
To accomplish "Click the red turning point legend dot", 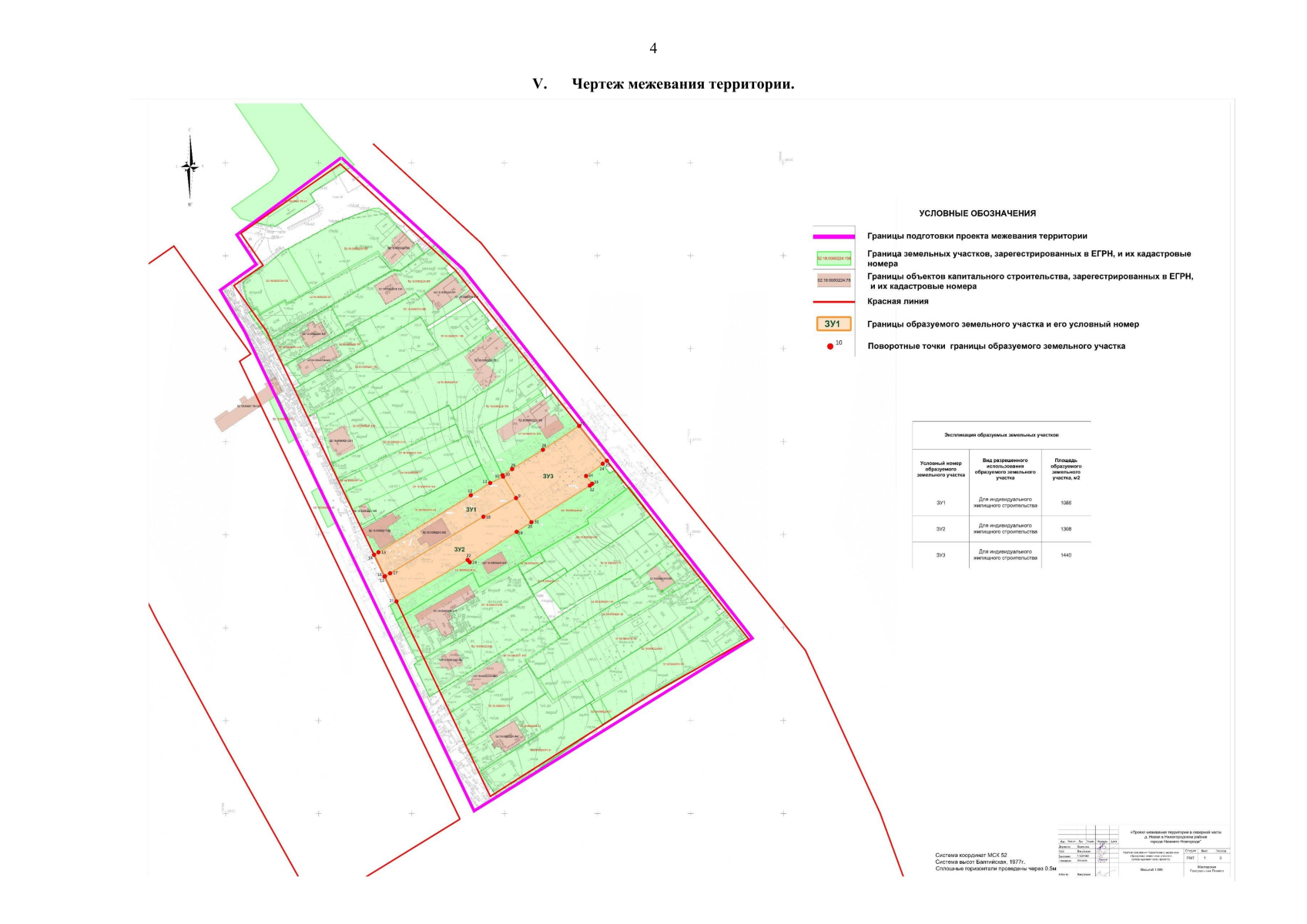I will pos(830,346).
